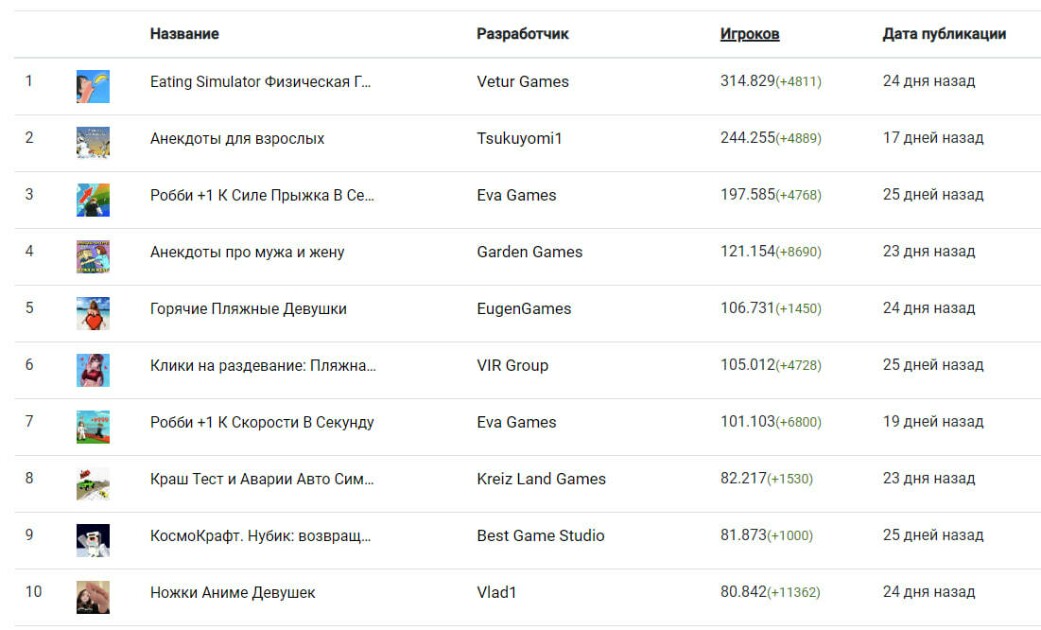This screenshot has height=630, width=1041.
Task: Click the Дата публикации column header
Action: [x=944, y=34]
